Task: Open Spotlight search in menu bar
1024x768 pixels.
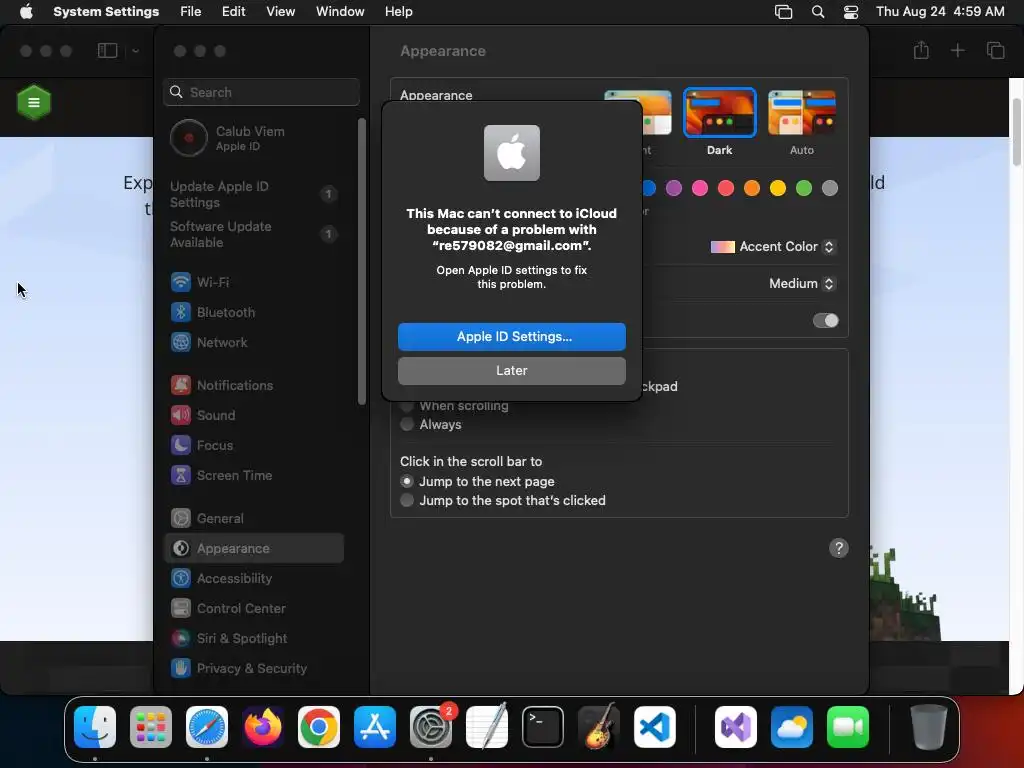Action: click(x=818, y=12)
